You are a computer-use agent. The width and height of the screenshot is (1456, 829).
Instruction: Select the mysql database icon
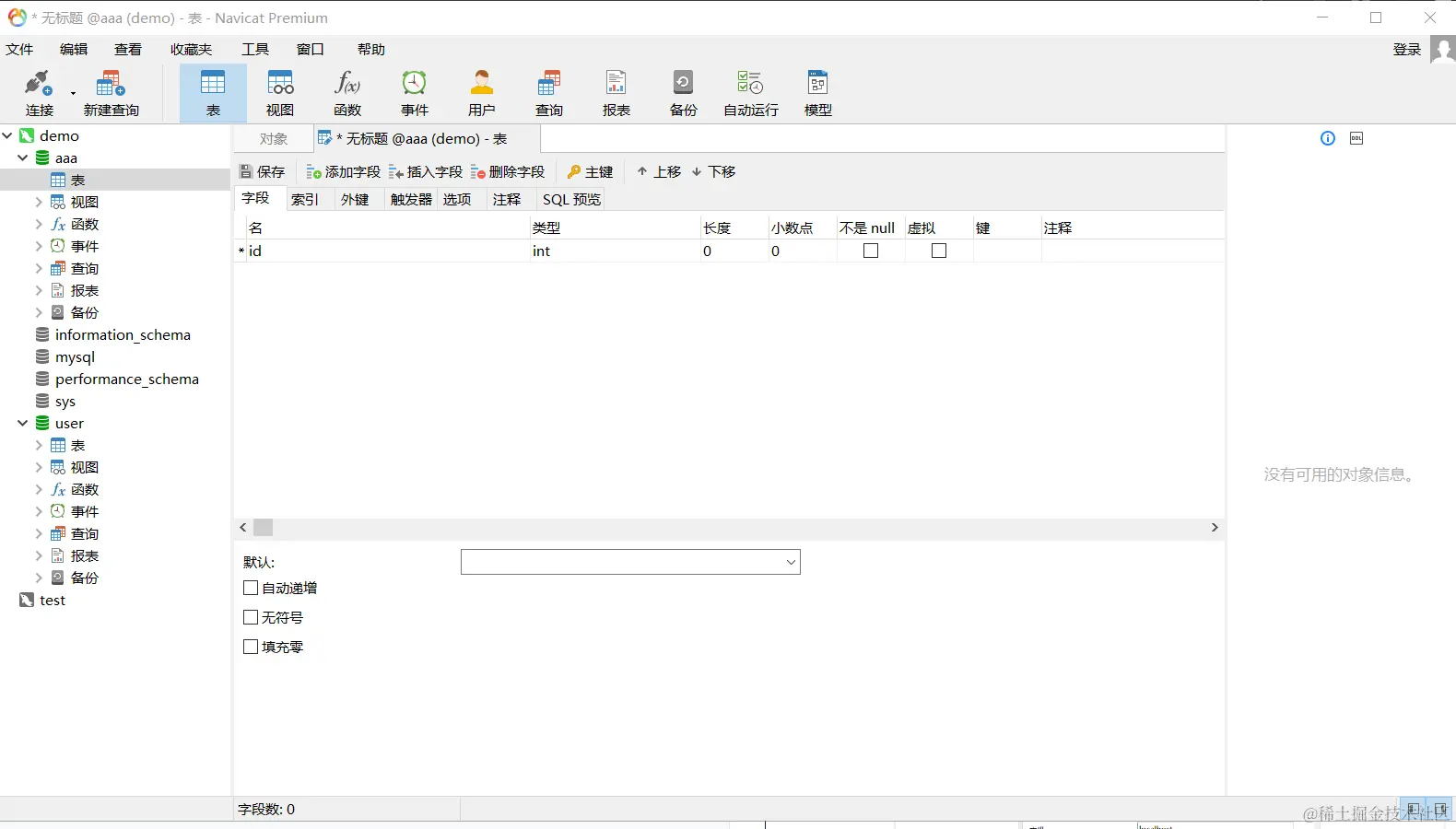click(x=42, y=356)
